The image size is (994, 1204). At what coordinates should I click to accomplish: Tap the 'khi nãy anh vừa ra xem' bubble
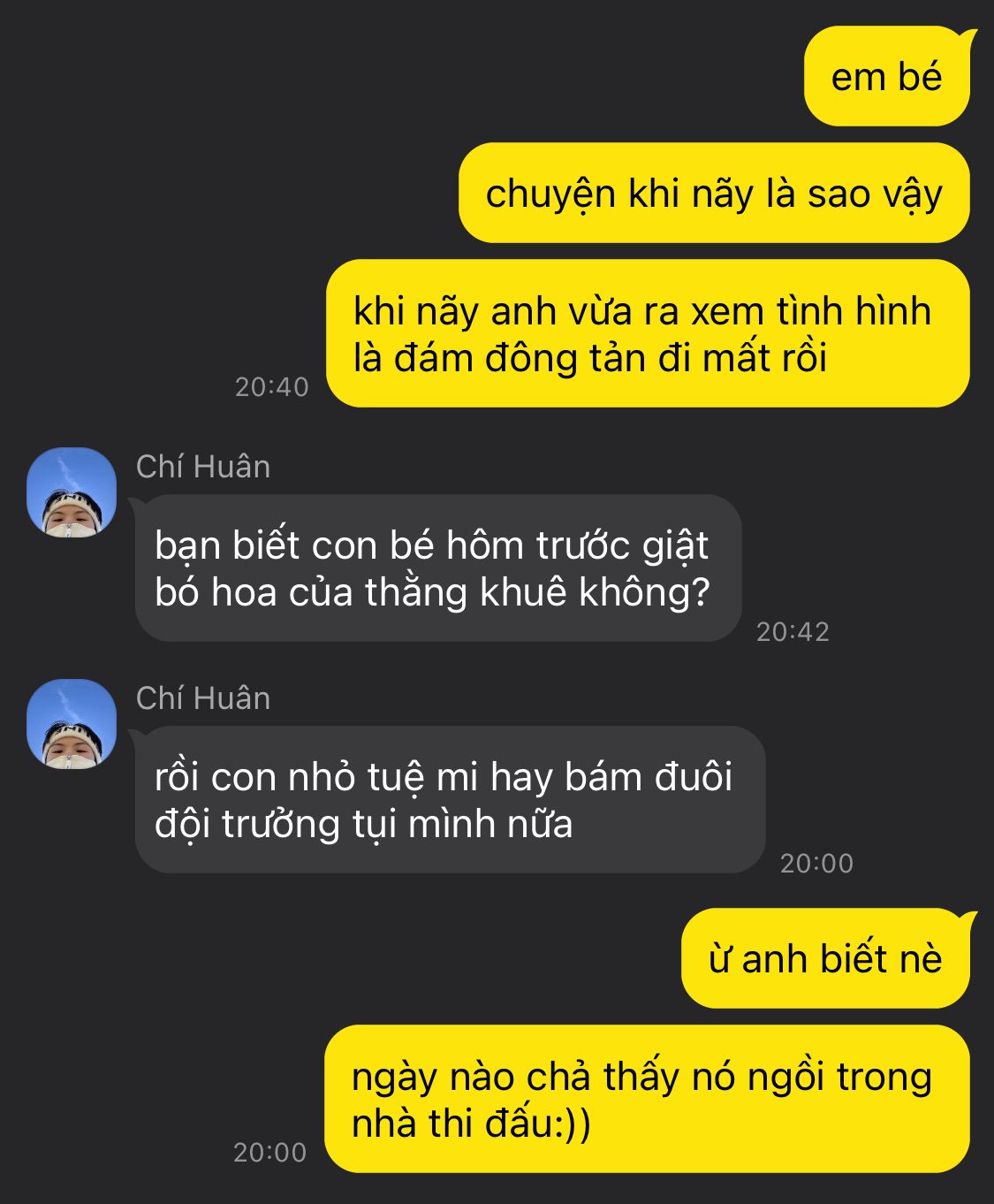(x=648, y=333)
